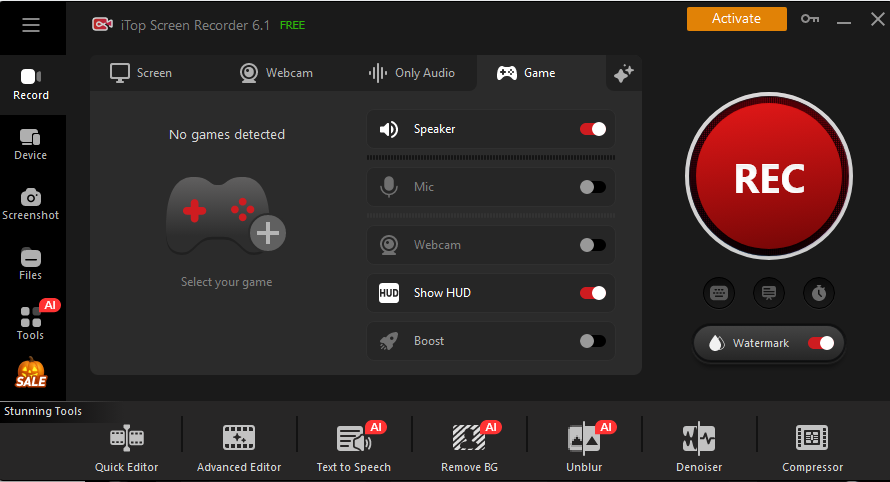Click the keyboard hotkeys icon
The image size is (890, 482).
click(x=720, y=292)
